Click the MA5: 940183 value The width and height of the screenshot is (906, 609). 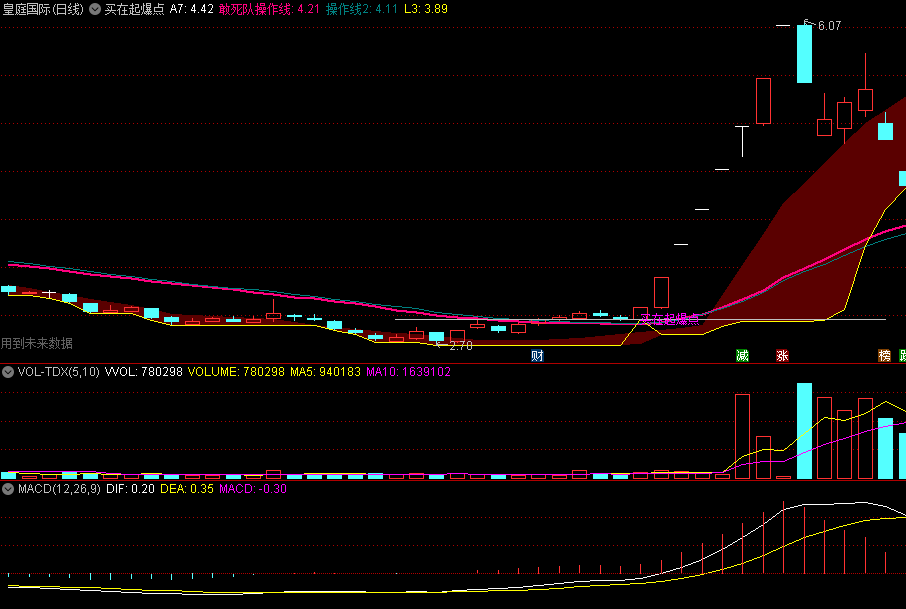click(x=325, y=372)
